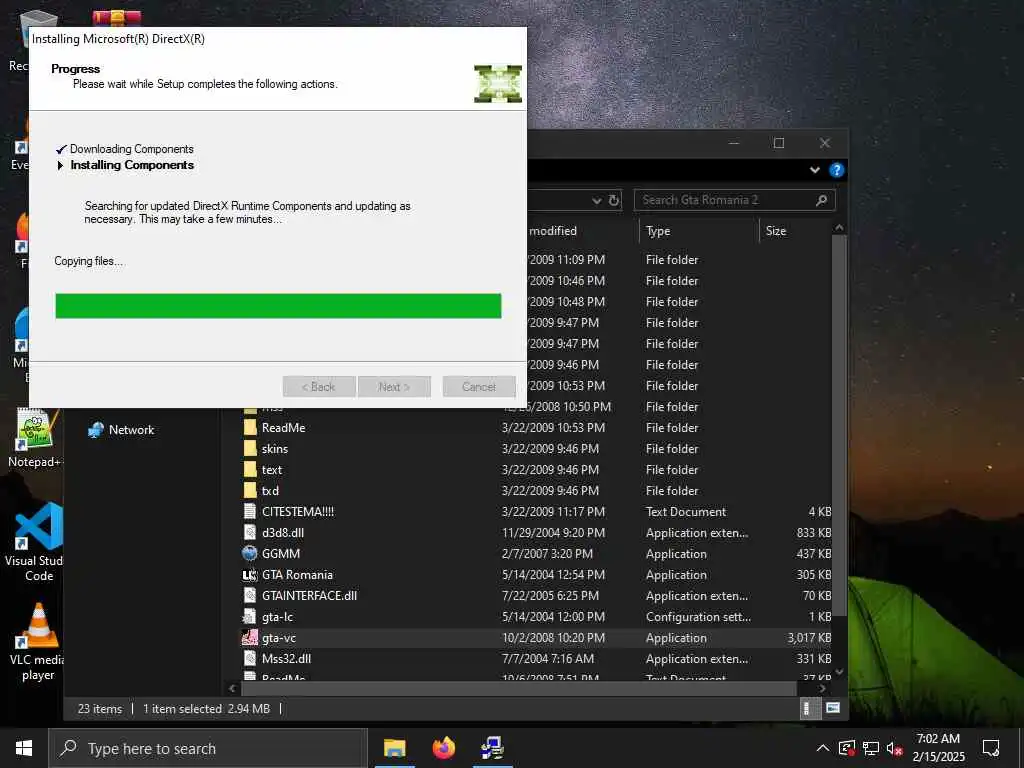Select the gta-vc file name
Screen dimensions: 1024x768
[x=279, y=637]
